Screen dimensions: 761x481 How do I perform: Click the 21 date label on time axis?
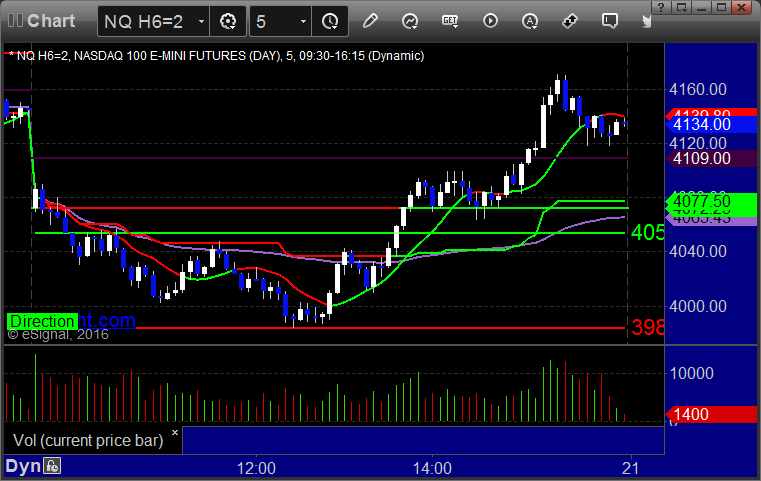(x=630, y=468)
